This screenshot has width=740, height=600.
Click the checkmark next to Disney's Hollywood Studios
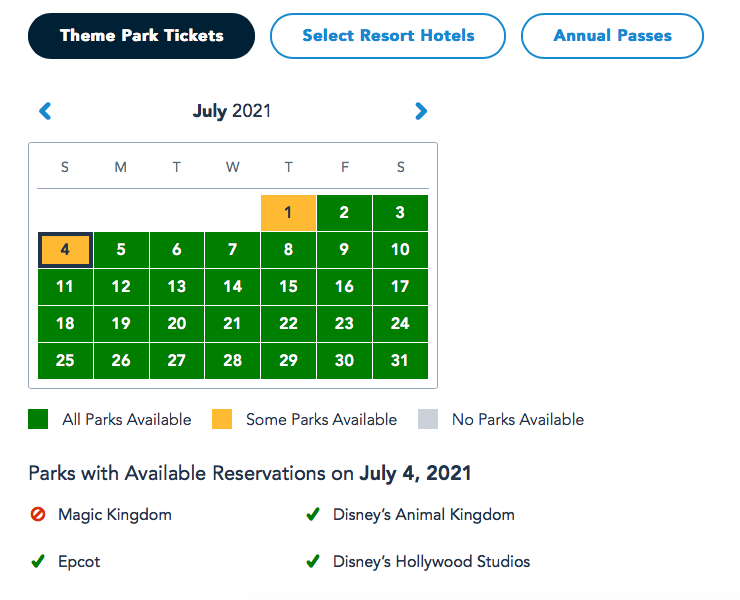[313, 562]
